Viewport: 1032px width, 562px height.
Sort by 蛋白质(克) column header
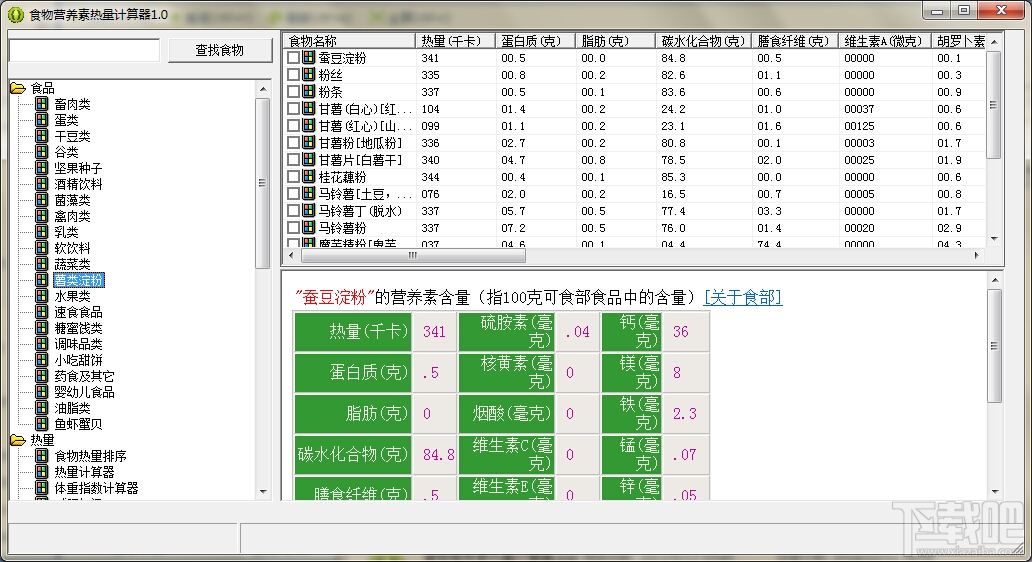[x=535, y=41]
